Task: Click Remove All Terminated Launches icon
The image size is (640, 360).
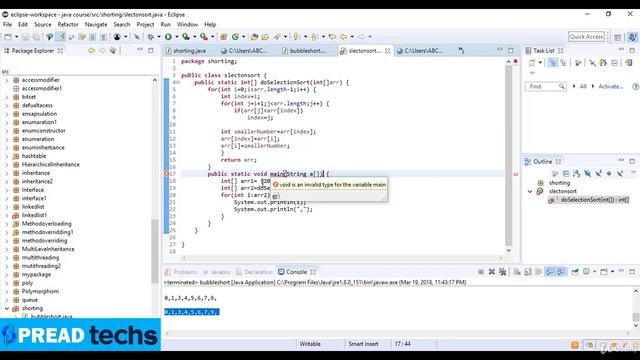Action: pos(502,272)
